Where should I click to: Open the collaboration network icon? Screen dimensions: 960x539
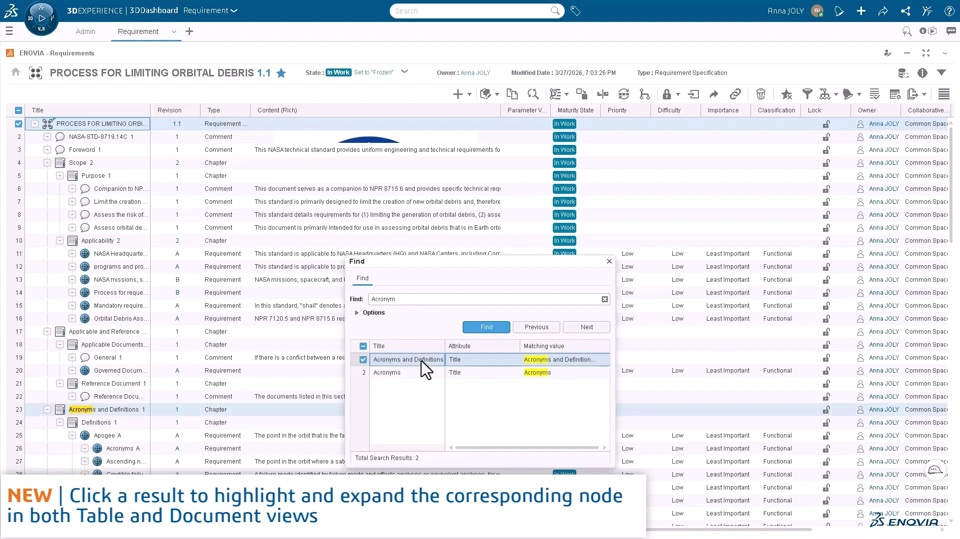(905, 11)
